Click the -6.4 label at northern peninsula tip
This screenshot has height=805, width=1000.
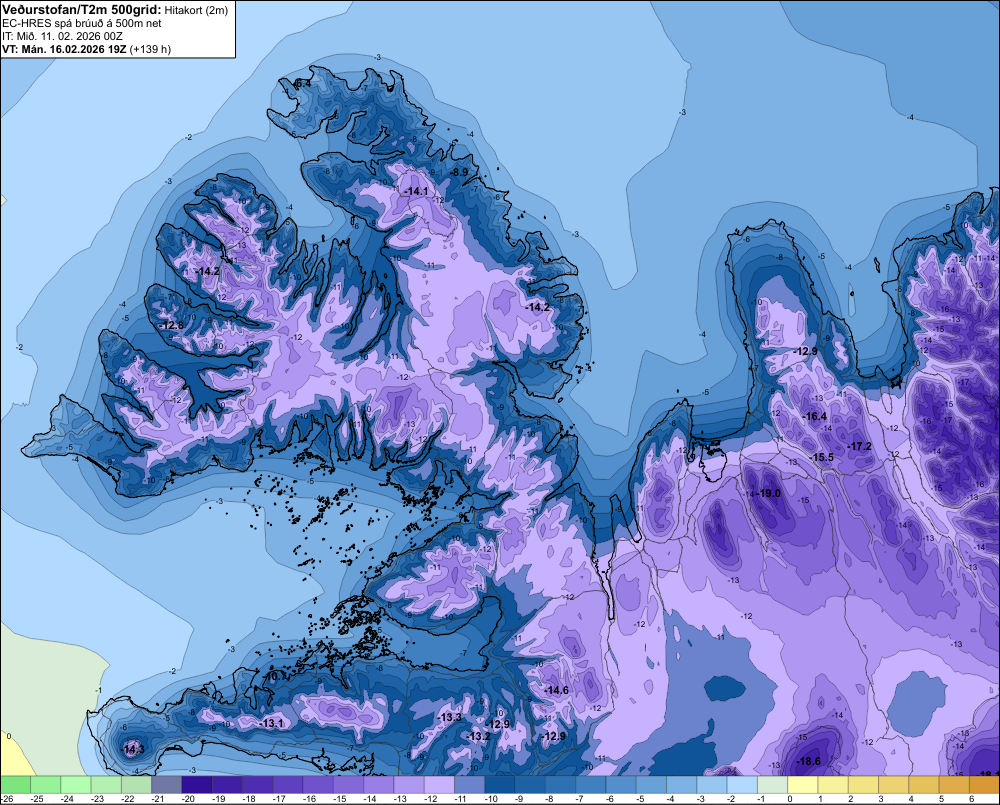302,84
